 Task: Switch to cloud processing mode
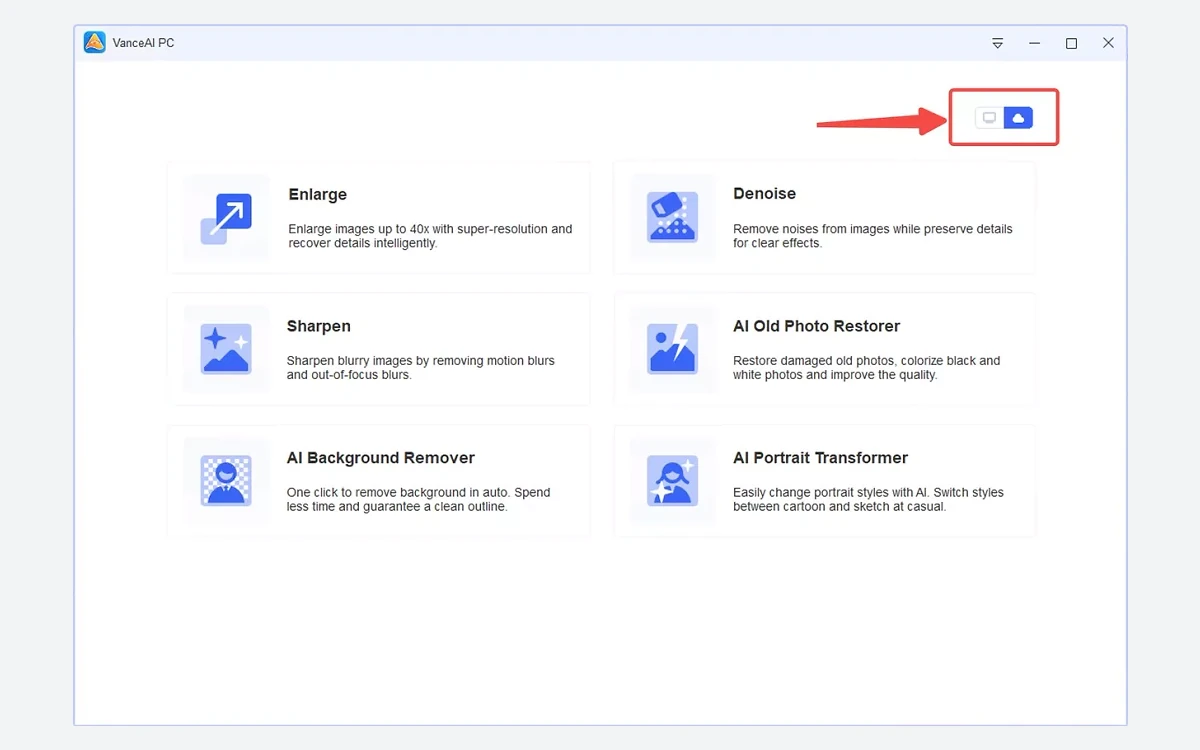1018,118
